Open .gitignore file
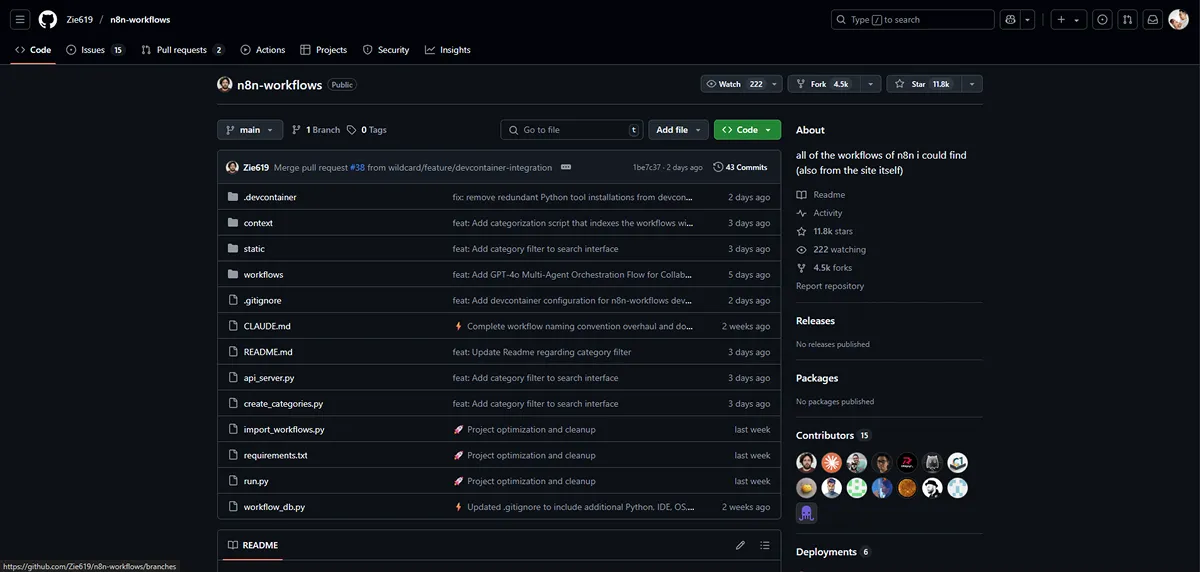 click(x=263, y=300)
